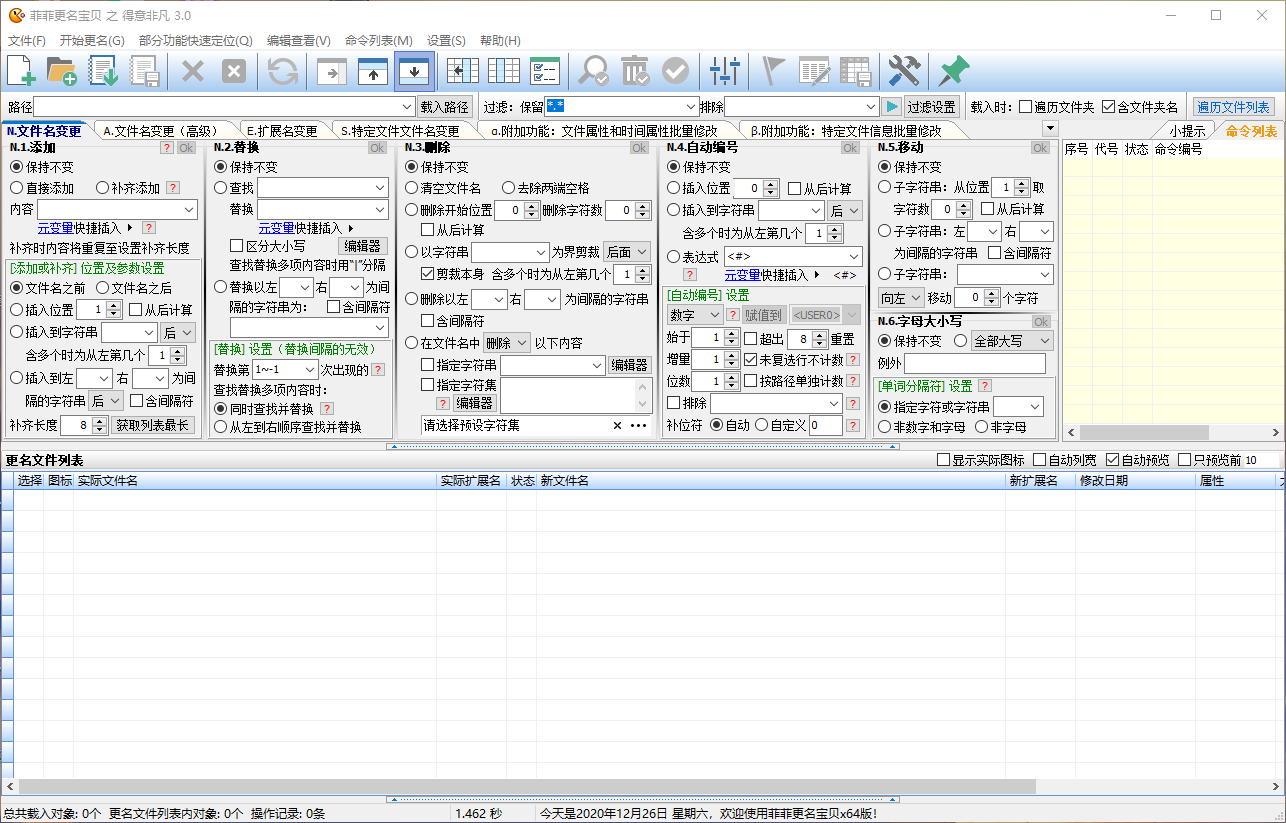1286x823 pixels.
Task: Click the table columns toolbar icon
Action: click(x=503, y=71)
